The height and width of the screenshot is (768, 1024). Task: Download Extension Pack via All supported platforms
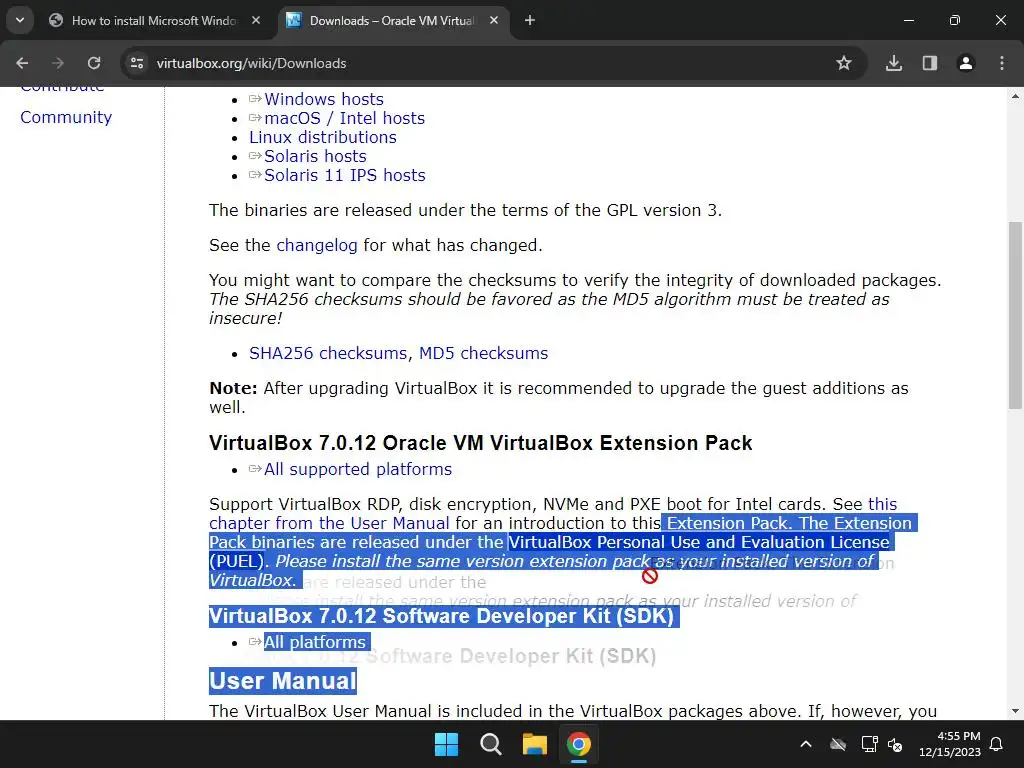(x=357, y=470)
